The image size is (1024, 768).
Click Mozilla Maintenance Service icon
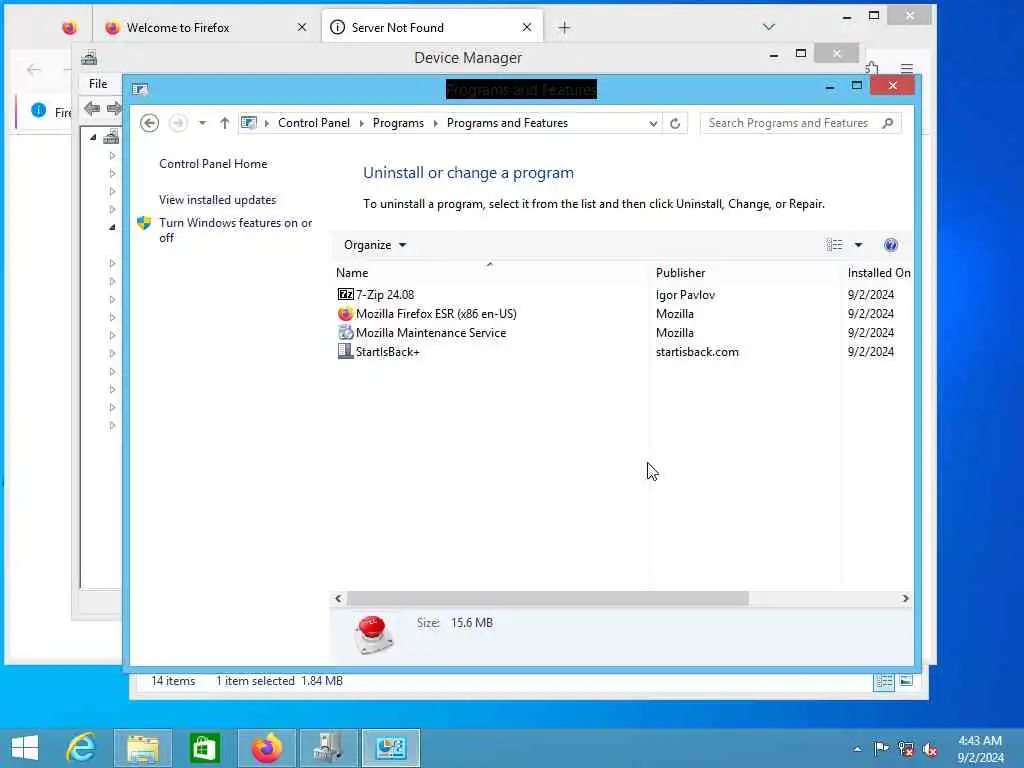point(345,332)
